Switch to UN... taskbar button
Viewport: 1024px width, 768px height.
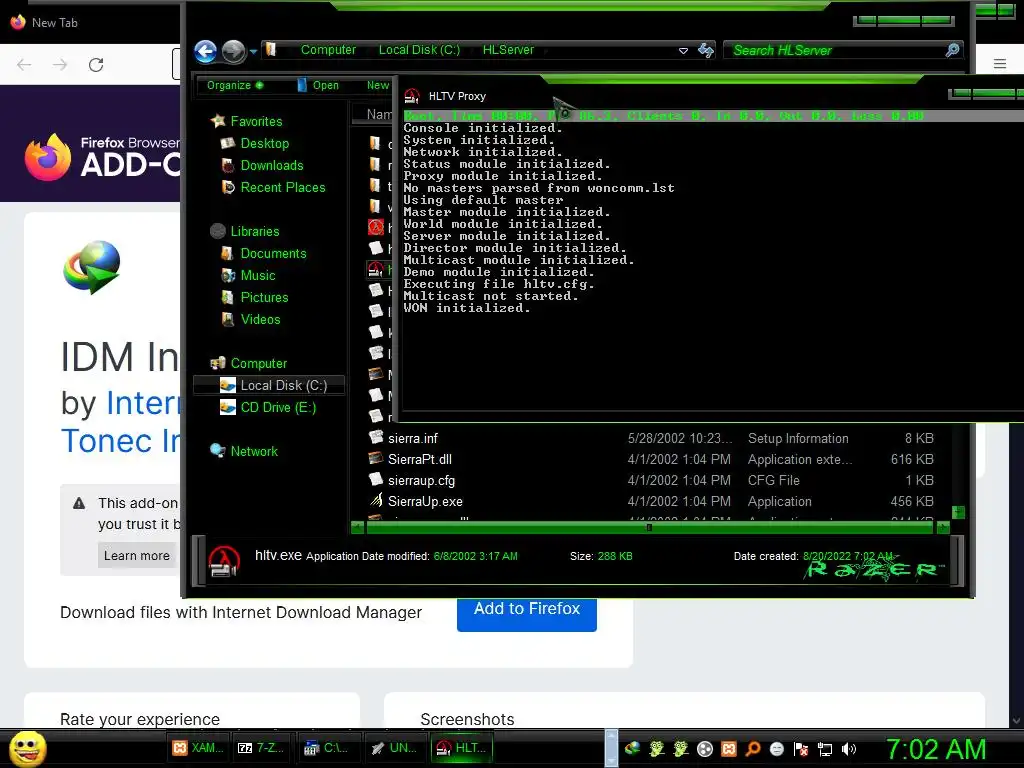click(394, 748)
